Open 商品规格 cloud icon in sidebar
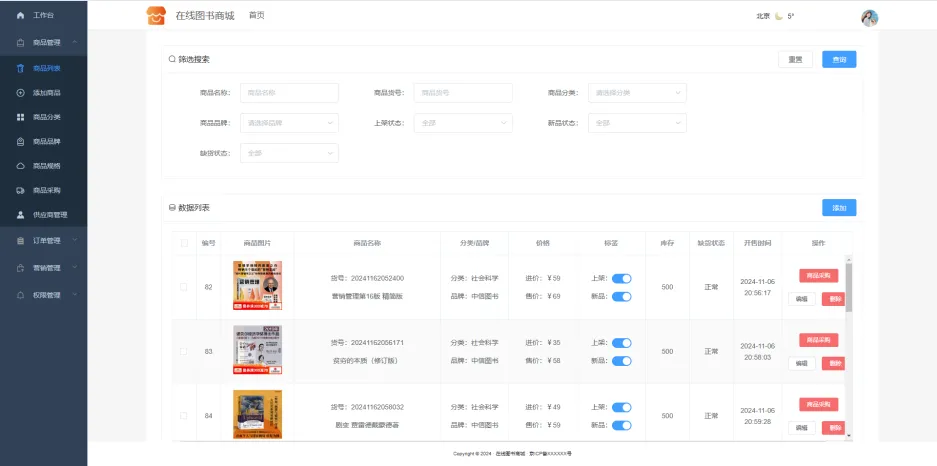937x466 pixels. [x=20, y=166]
